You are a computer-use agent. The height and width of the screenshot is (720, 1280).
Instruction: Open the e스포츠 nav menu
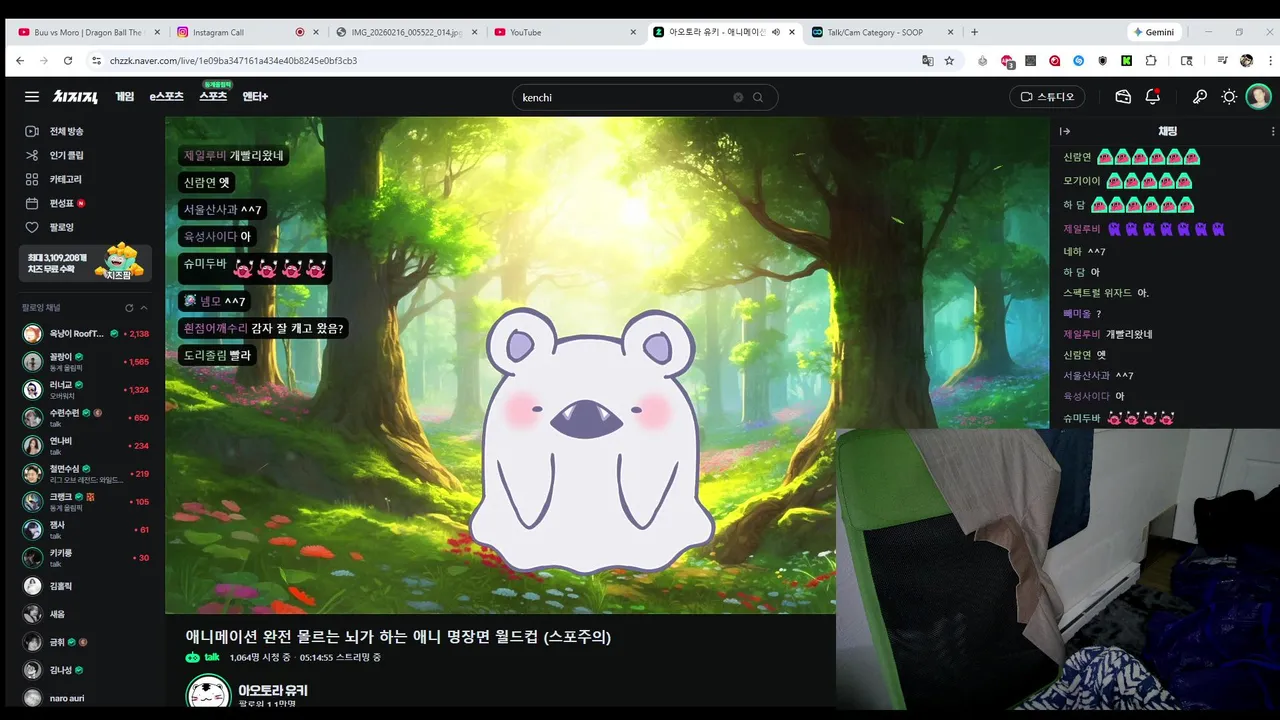[x=167, y=97]
